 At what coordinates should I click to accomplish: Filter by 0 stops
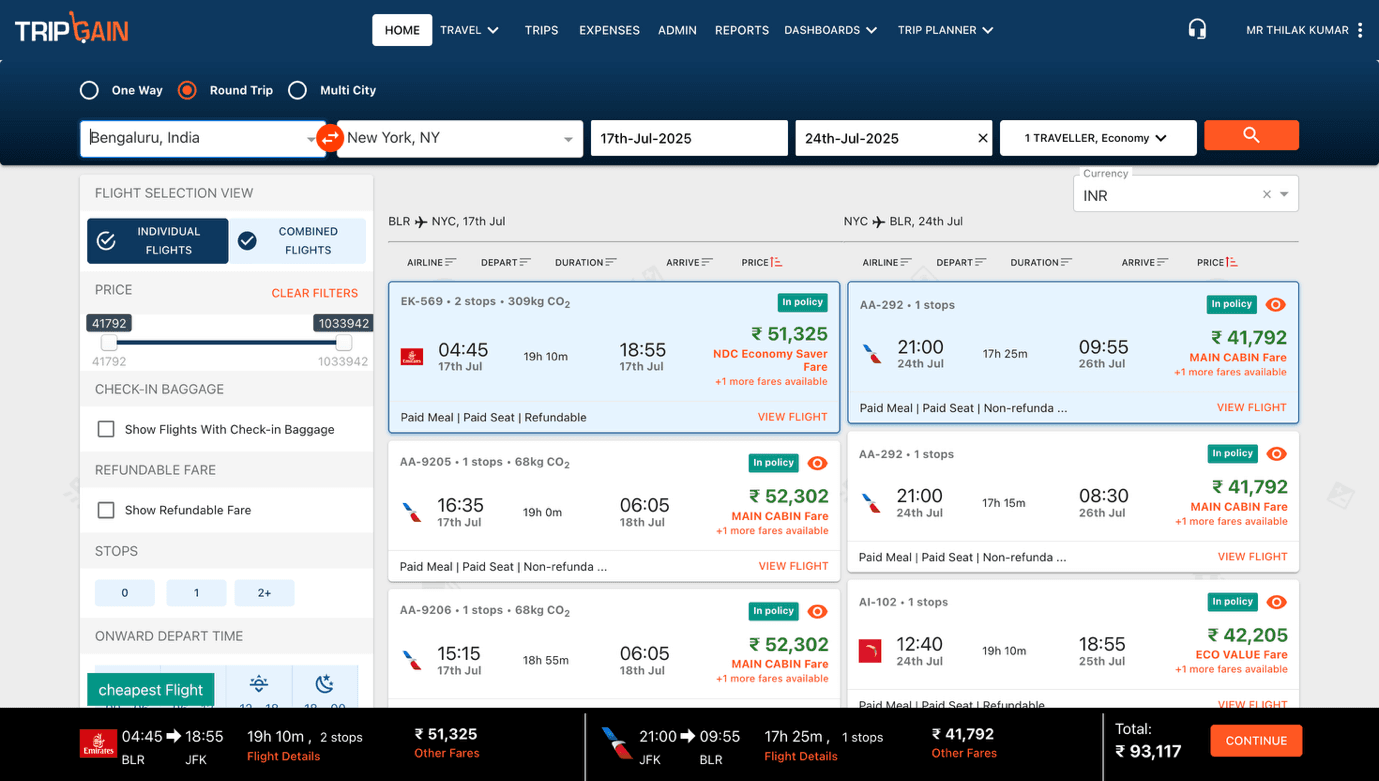125,593
